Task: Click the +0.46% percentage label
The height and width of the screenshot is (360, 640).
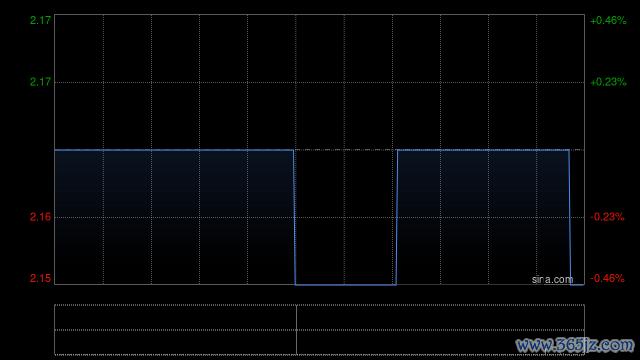Action: click(x=608, y=20)
